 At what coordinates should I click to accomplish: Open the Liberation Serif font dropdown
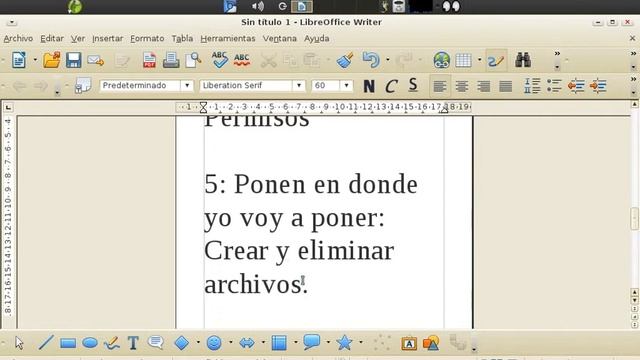coord(299,86)
